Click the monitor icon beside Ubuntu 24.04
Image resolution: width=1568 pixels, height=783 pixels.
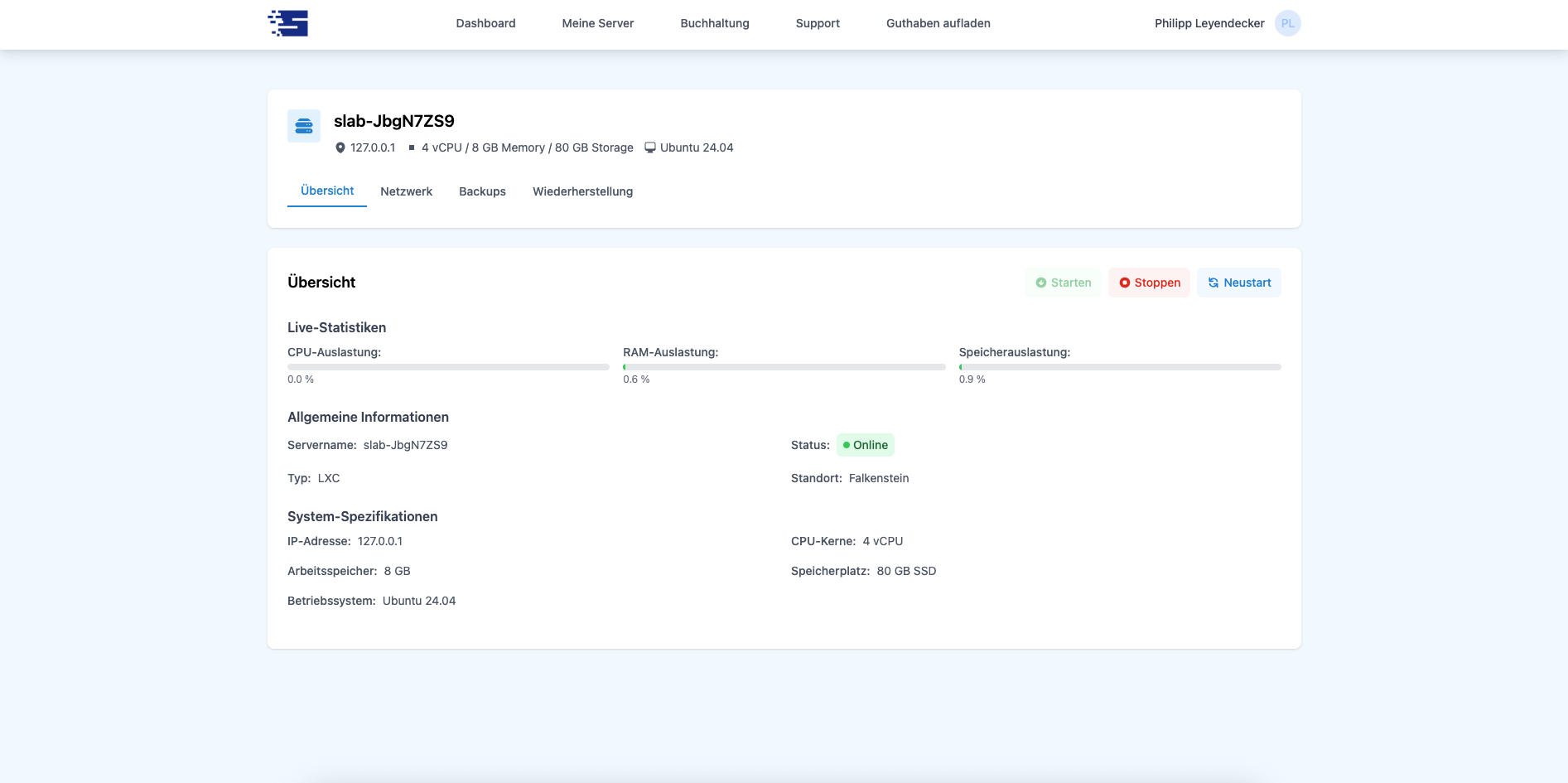(650, 148)
